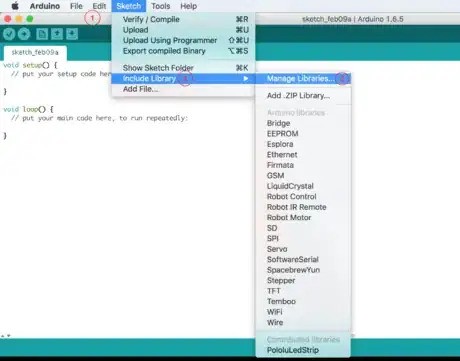
Task: Click the 'void setup() {' code line
Action: (x=30, y=65)
